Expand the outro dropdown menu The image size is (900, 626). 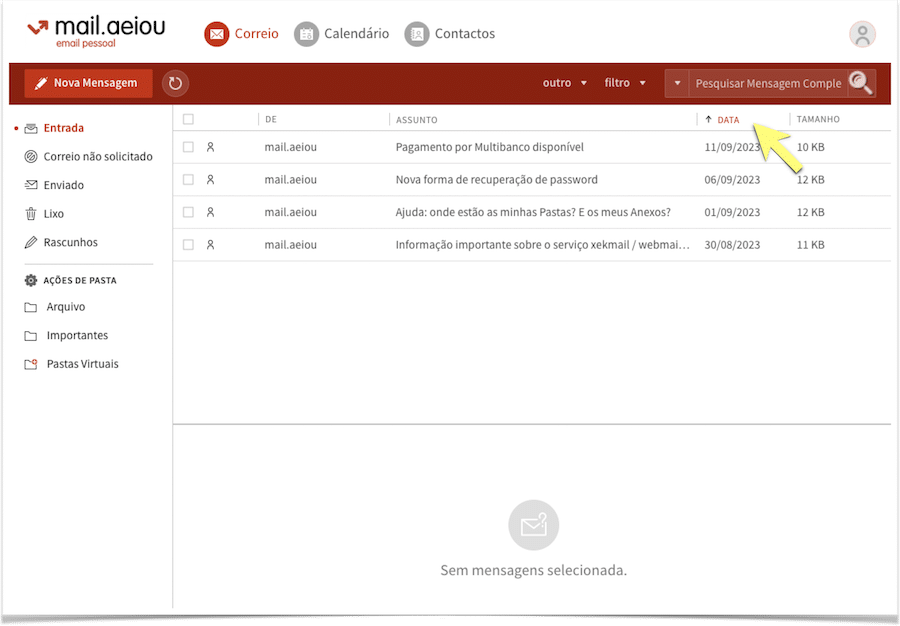(x=565, y=83)
